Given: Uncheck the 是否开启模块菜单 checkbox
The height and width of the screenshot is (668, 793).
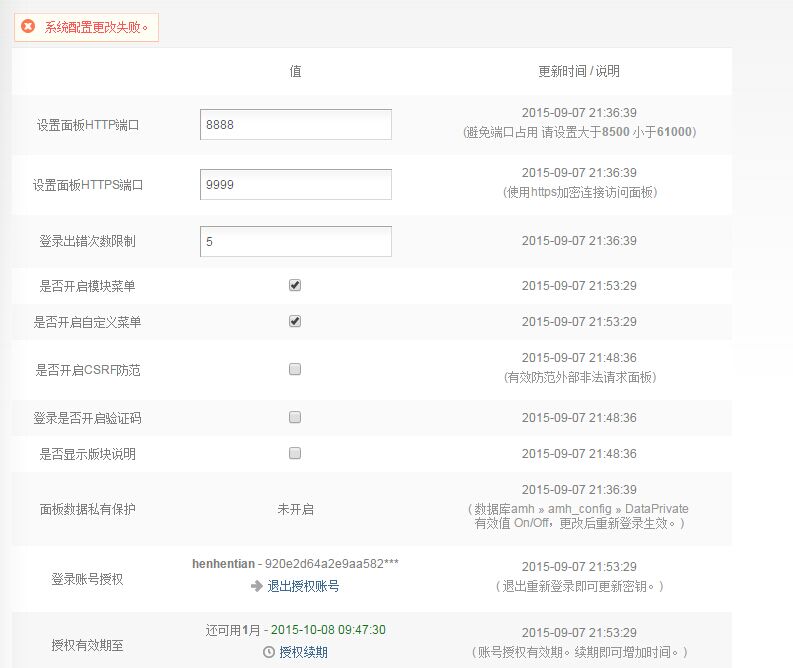Looking at the screenshot, I should click(295, 285).
